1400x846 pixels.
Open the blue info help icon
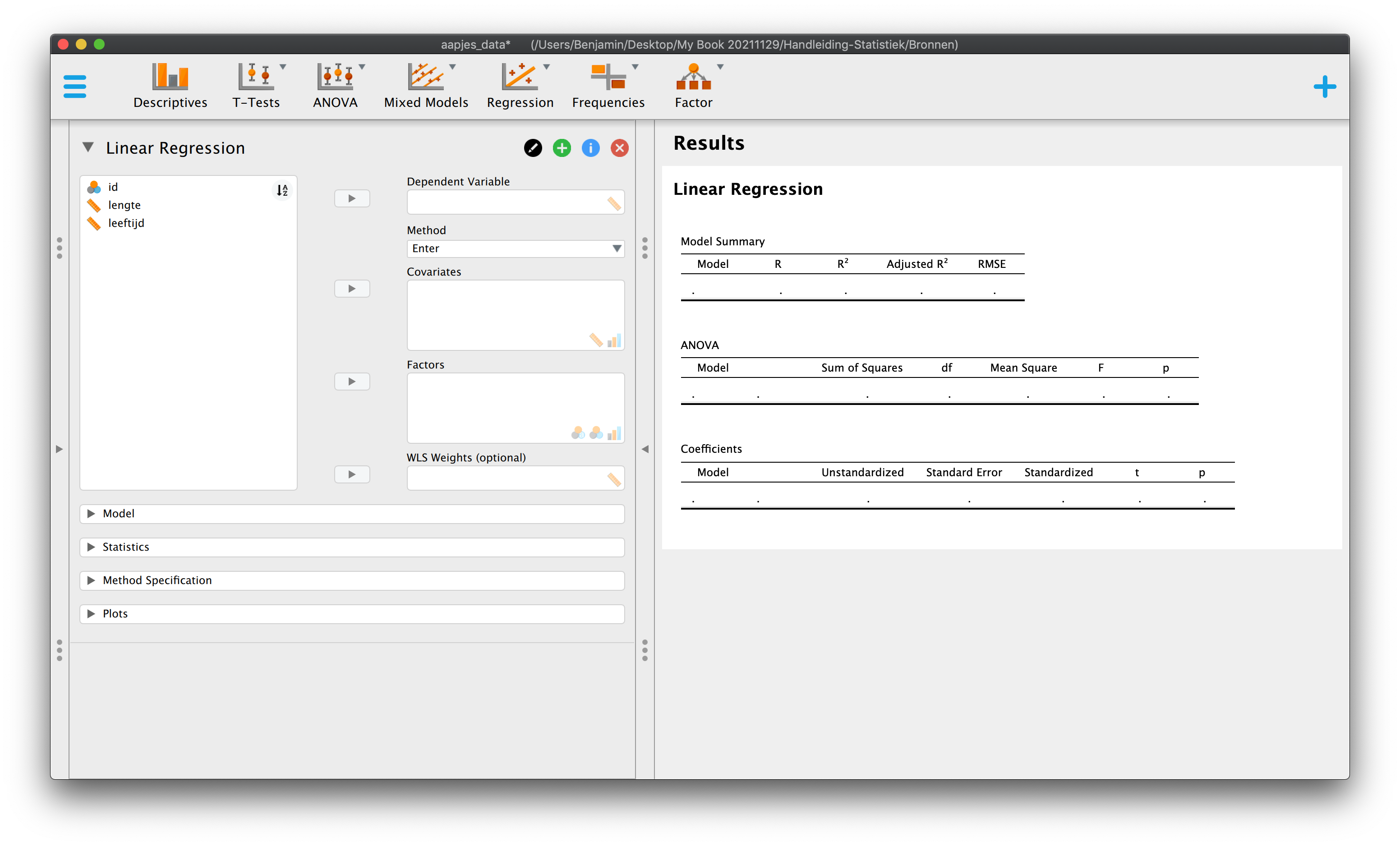(x=590, y=148)
